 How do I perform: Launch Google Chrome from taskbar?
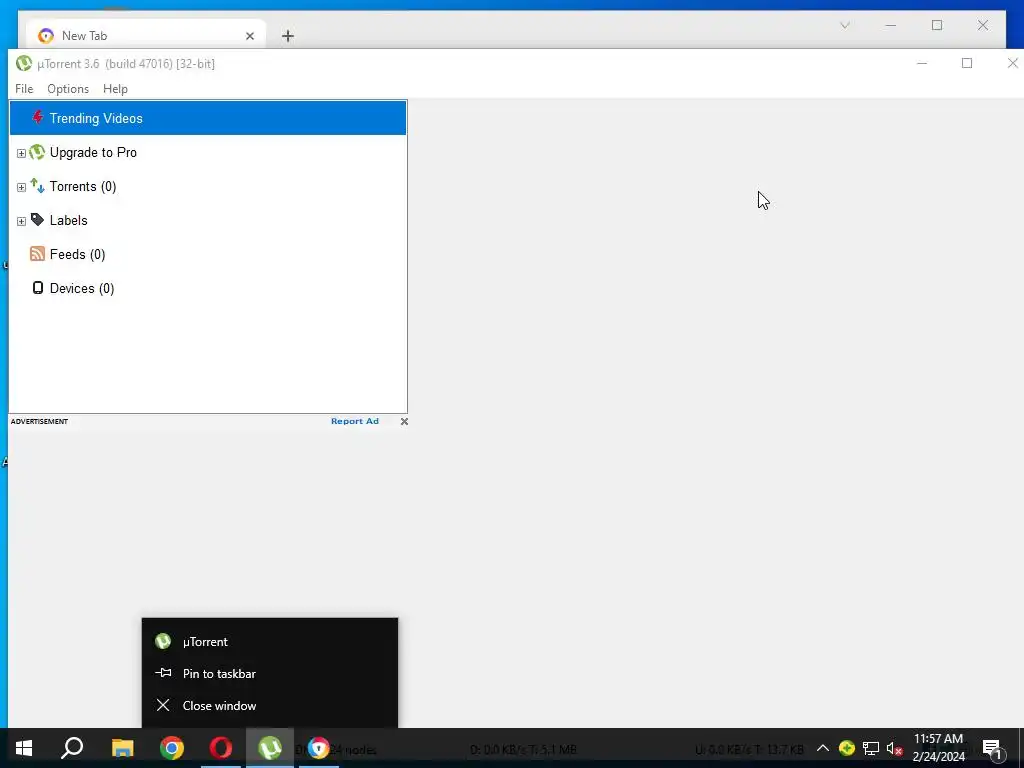pyautogui.click(x=172, y=748)
